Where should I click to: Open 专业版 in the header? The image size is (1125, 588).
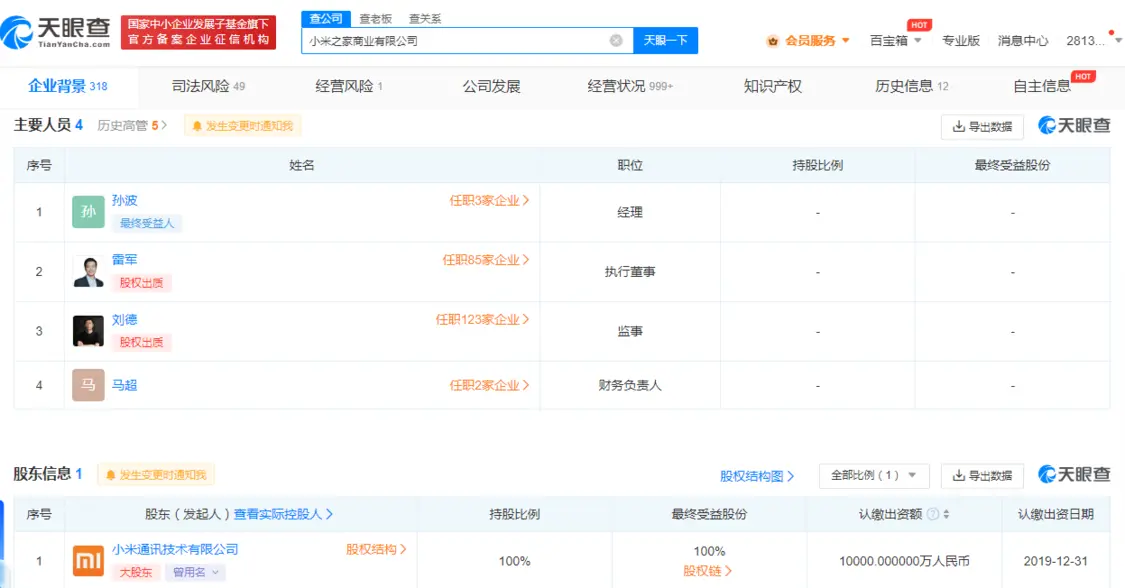point(961,41)
